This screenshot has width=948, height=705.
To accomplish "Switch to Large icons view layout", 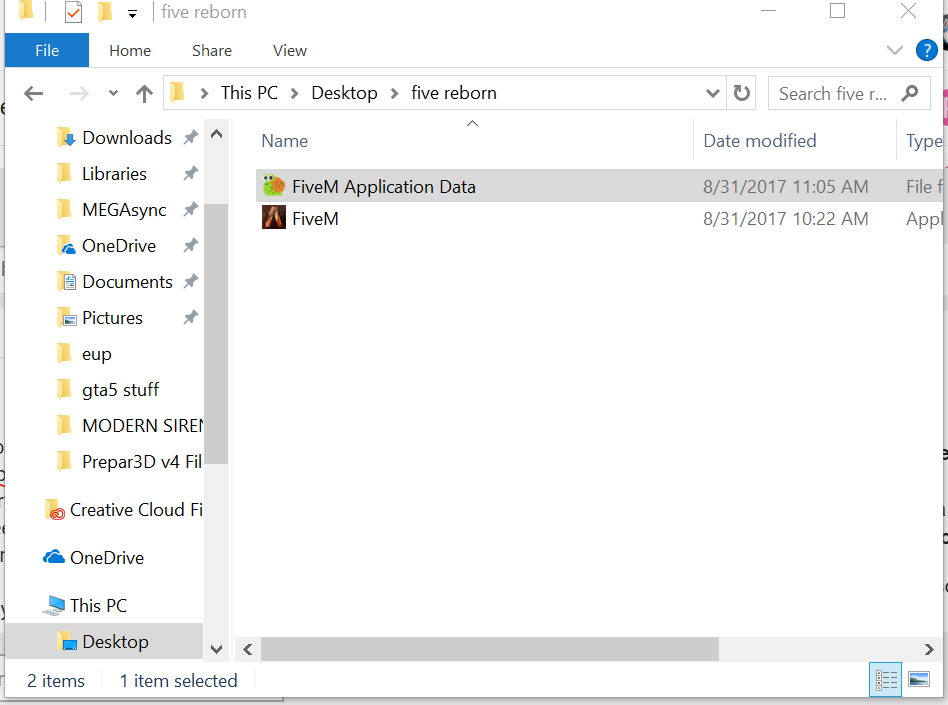I will coord(919,680).
